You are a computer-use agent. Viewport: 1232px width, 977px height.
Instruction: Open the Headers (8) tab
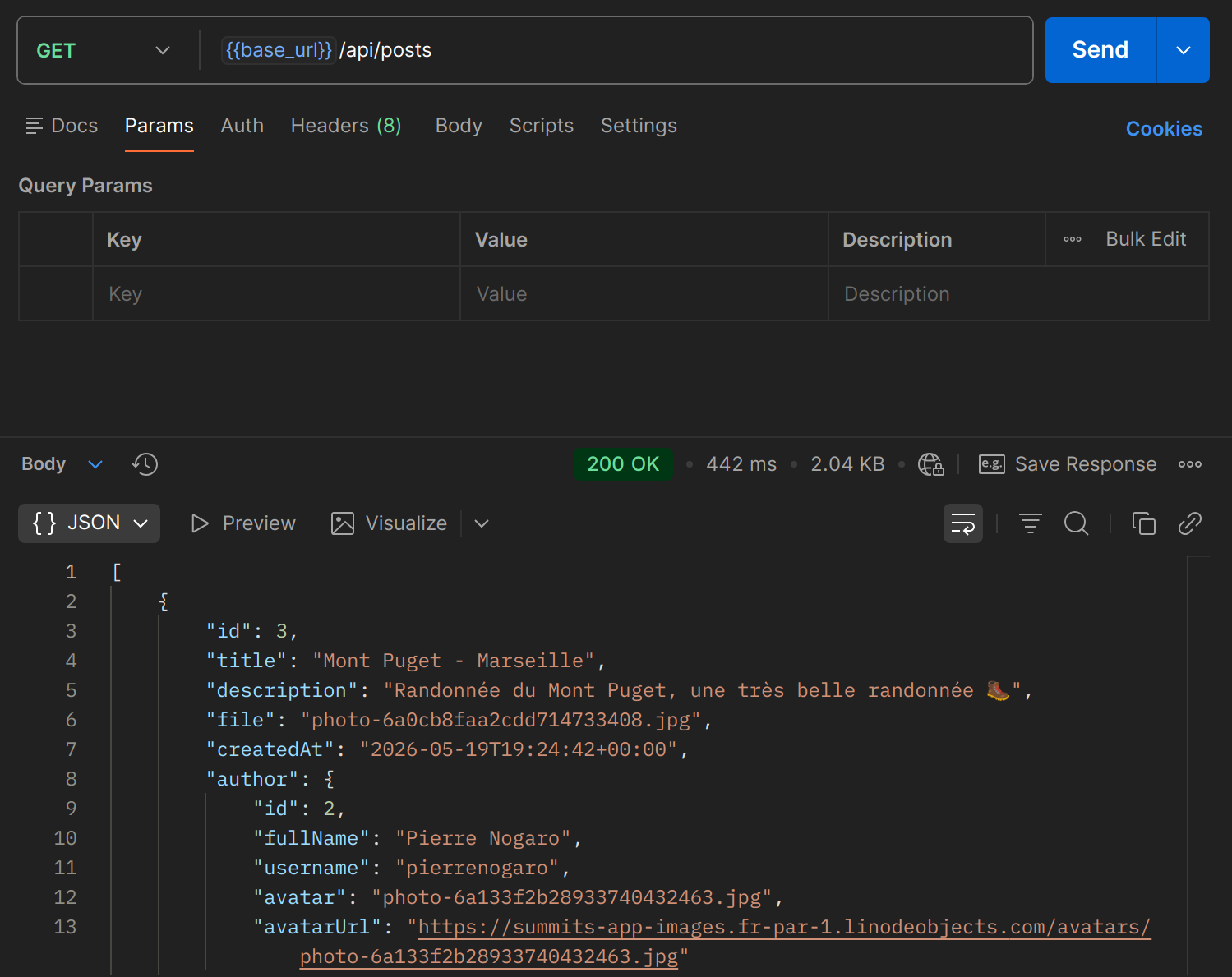(x=346, y=126)
